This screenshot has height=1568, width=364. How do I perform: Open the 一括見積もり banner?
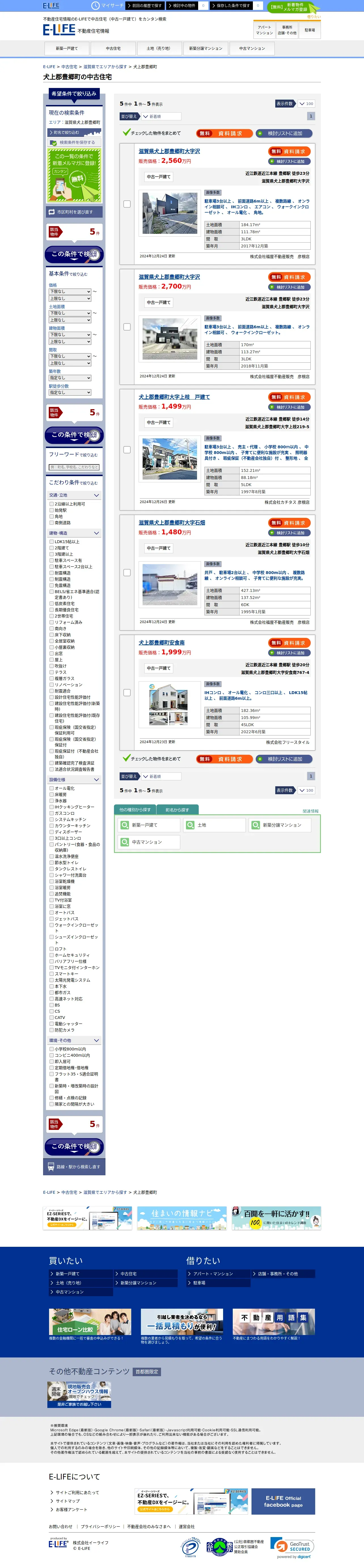[182, 1321]
